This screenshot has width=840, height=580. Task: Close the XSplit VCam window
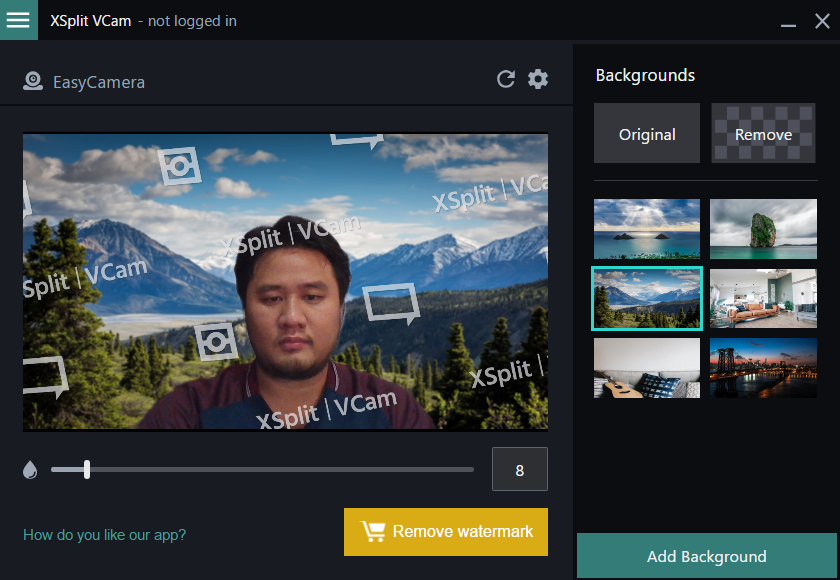coord(822,21)
